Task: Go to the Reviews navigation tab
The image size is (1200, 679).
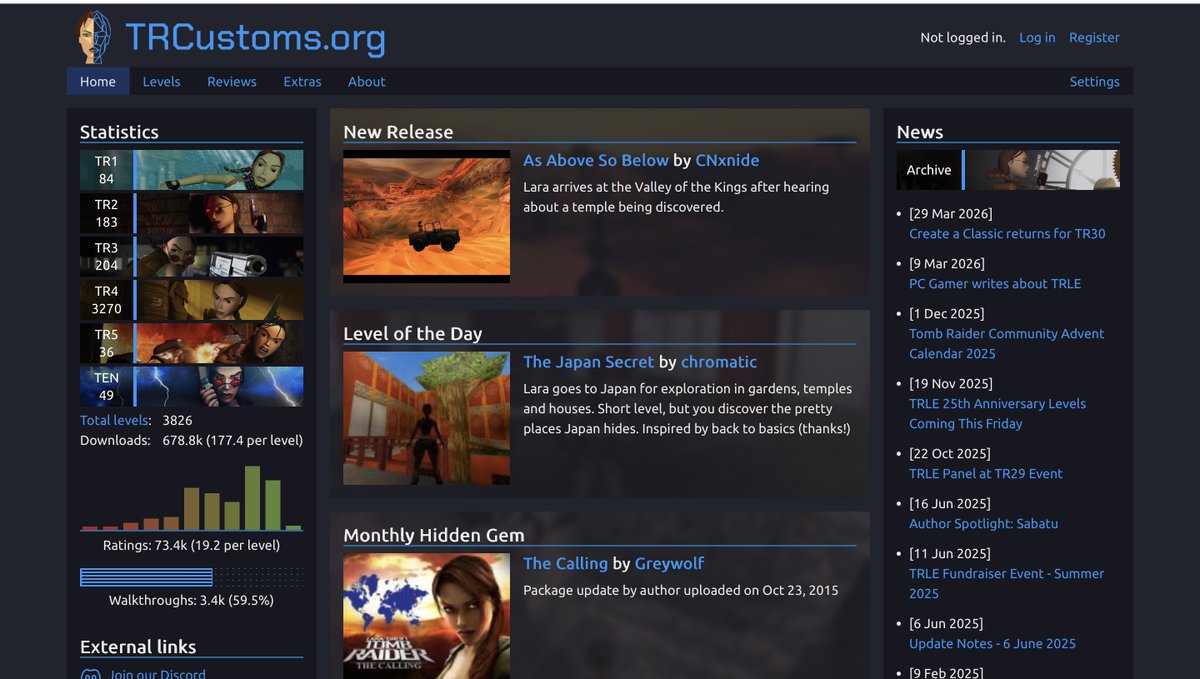Action: [x=232, y=82]
